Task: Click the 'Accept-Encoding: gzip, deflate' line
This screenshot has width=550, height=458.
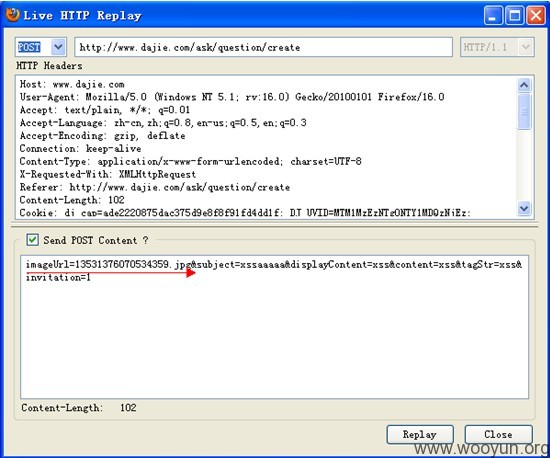Action: [102, 136]
